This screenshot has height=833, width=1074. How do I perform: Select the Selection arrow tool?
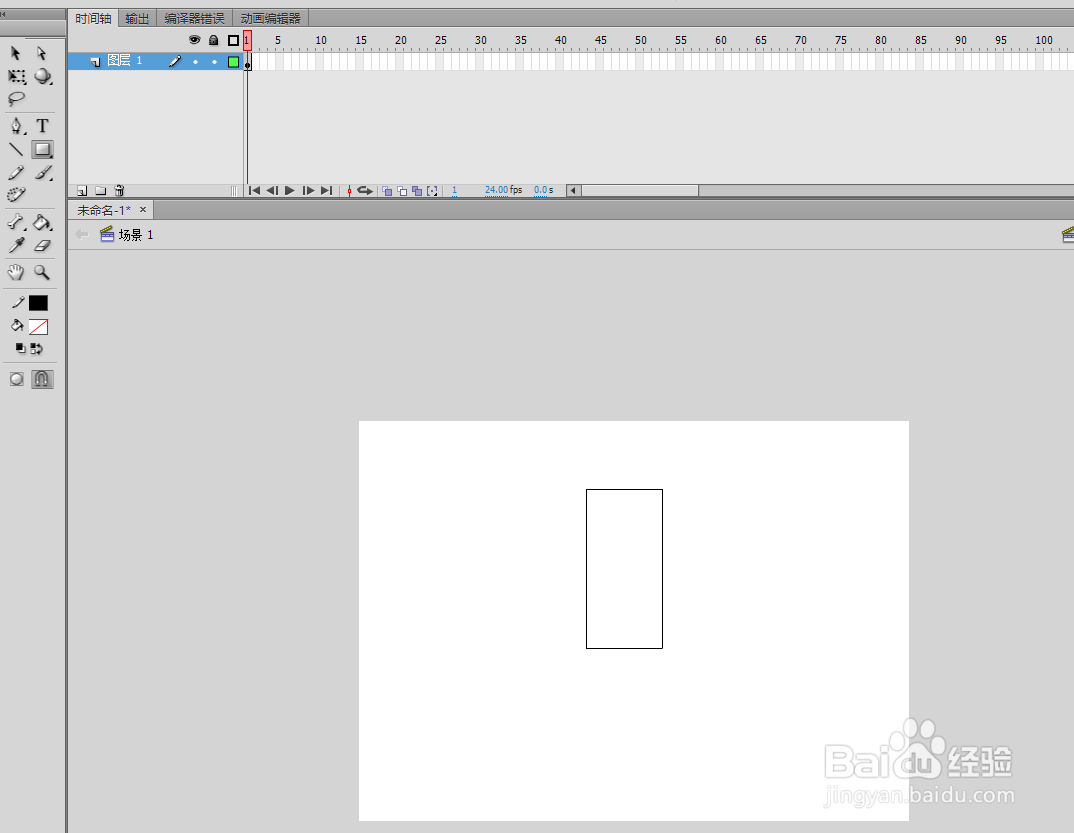coord(14,54)
